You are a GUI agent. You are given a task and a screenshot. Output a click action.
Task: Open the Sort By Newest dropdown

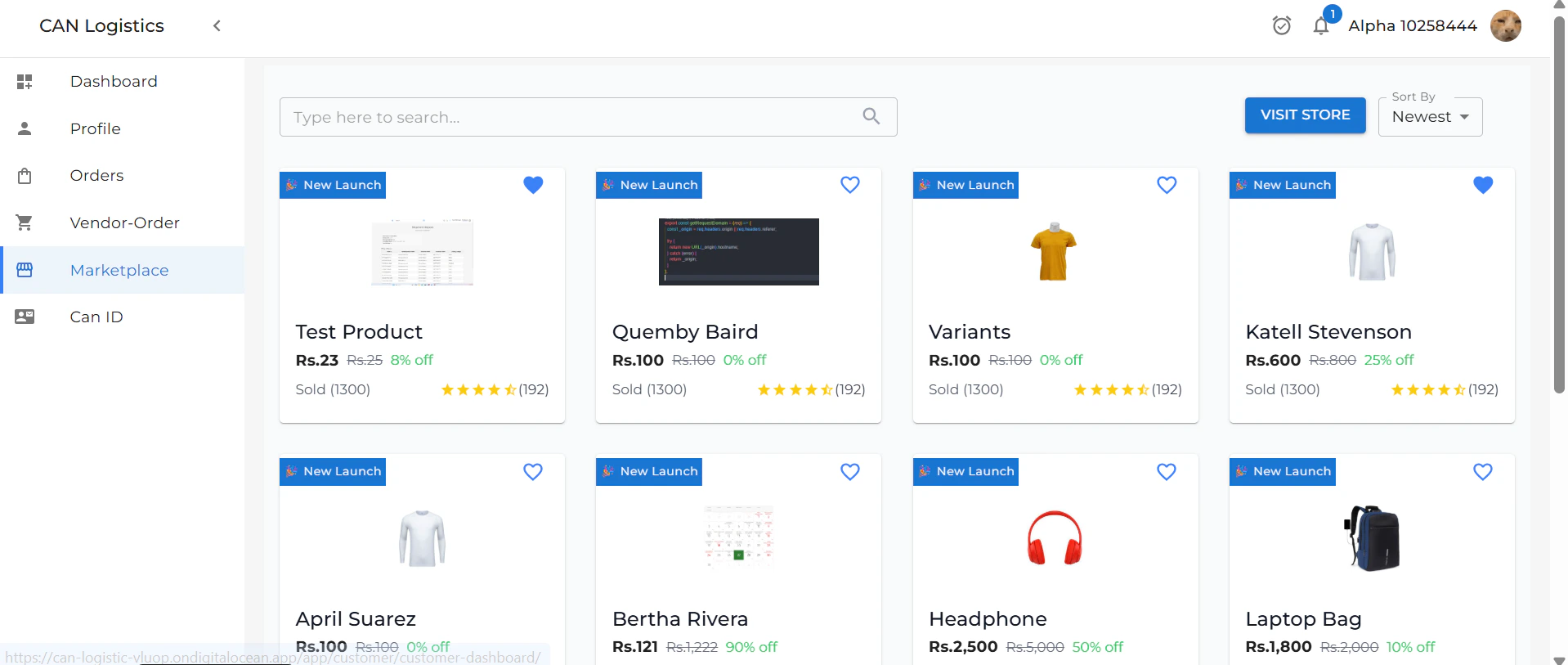pyautogui.click(x=1430, y=117)
